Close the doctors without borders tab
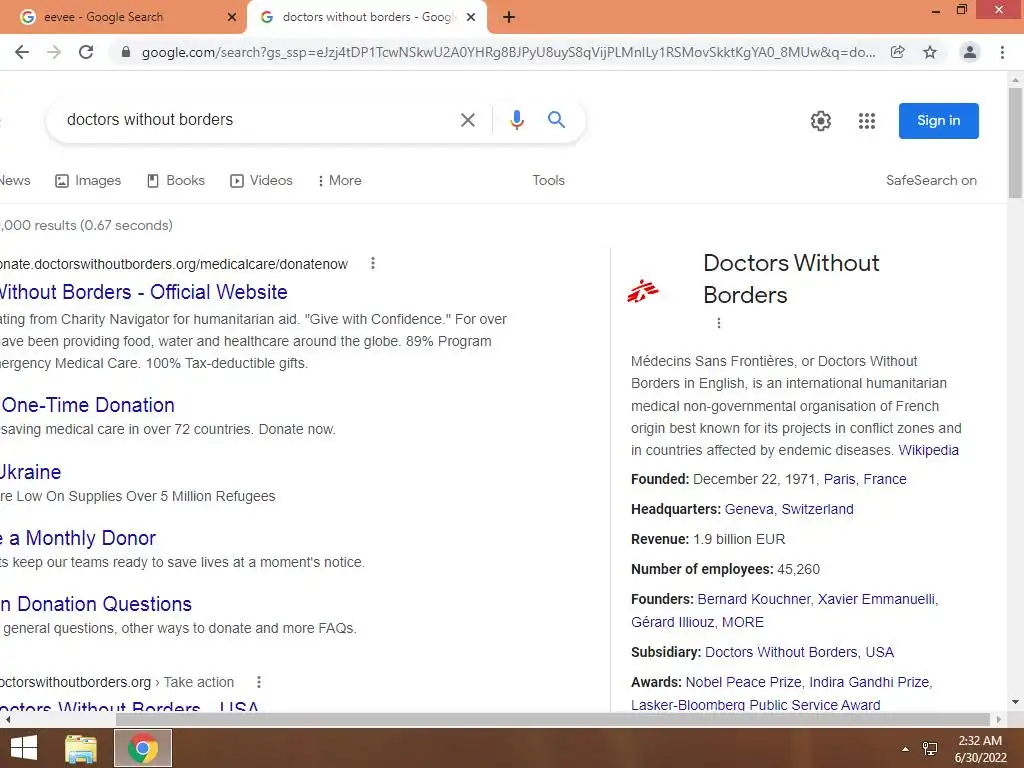Image resolution: width=1024 pixels, height=768 pixels. [x=471, y=17]
